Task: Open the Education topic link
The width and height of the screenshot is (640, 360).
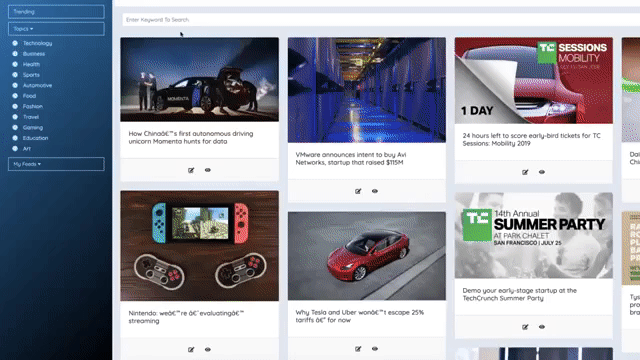Action: point(36,138)
